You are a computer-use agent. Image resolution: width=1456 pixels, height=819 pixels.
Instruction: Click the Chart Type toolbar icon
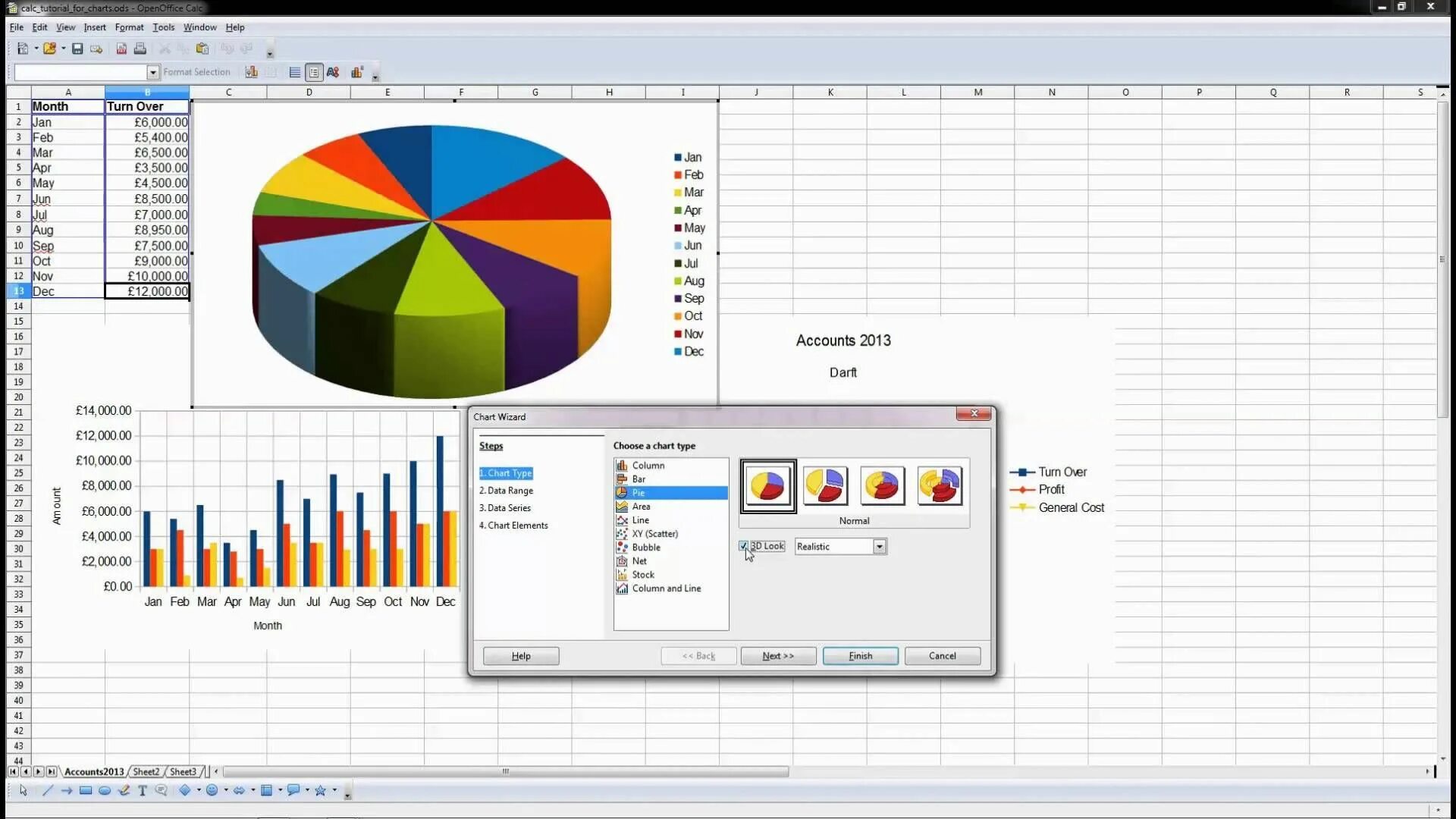[252, 72]
